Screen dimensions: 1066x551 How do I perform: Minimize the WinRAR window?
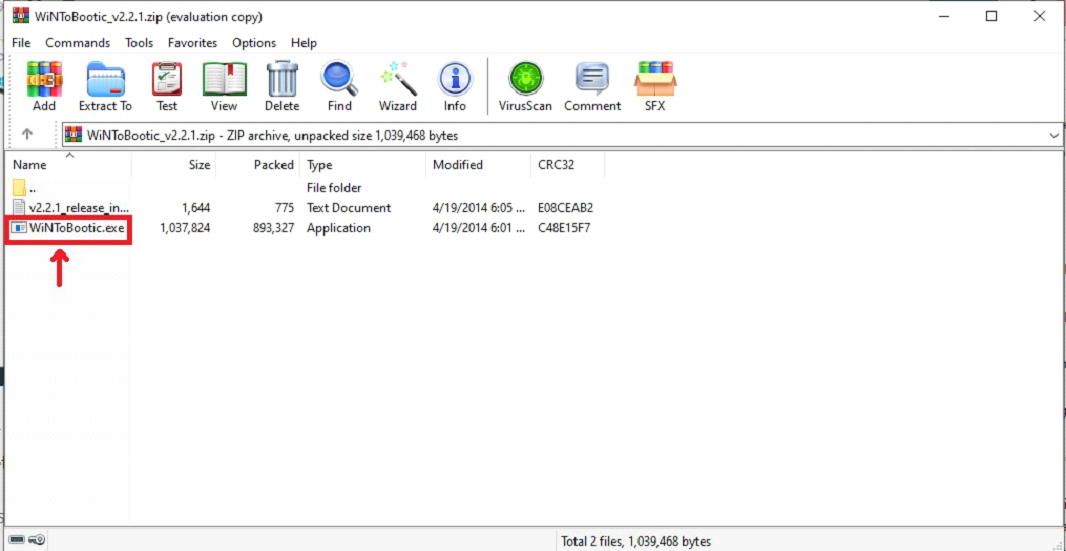[x=944, y=16]
